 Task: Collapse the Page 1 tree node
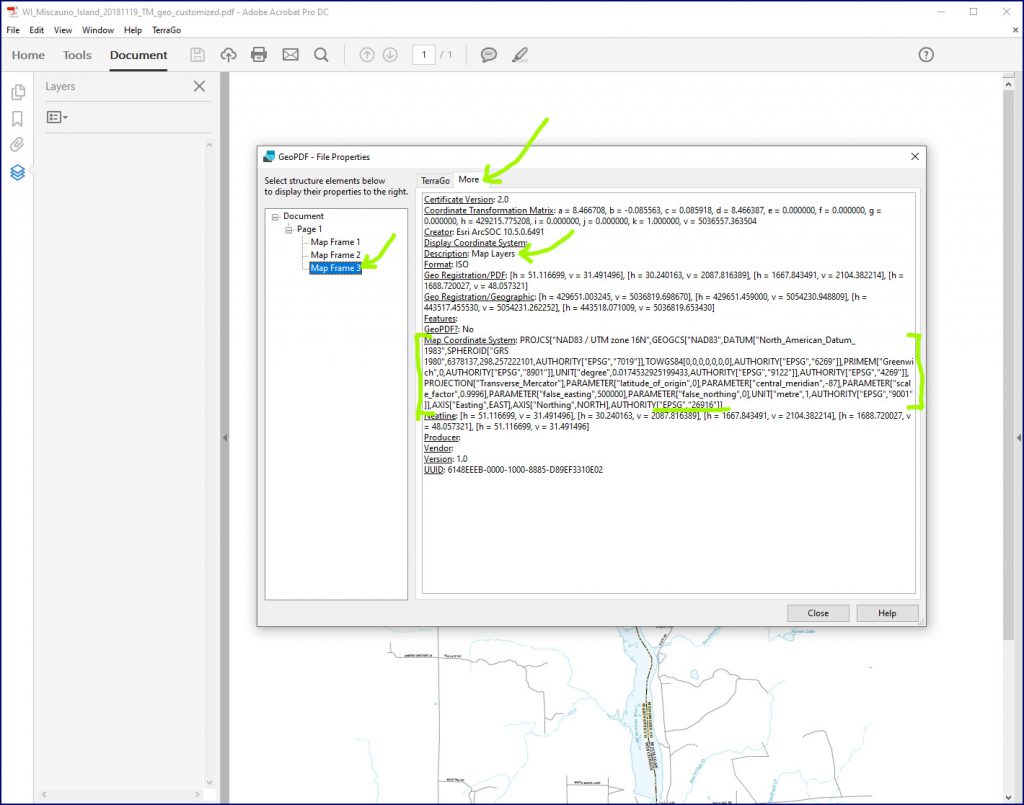(289, 230)
